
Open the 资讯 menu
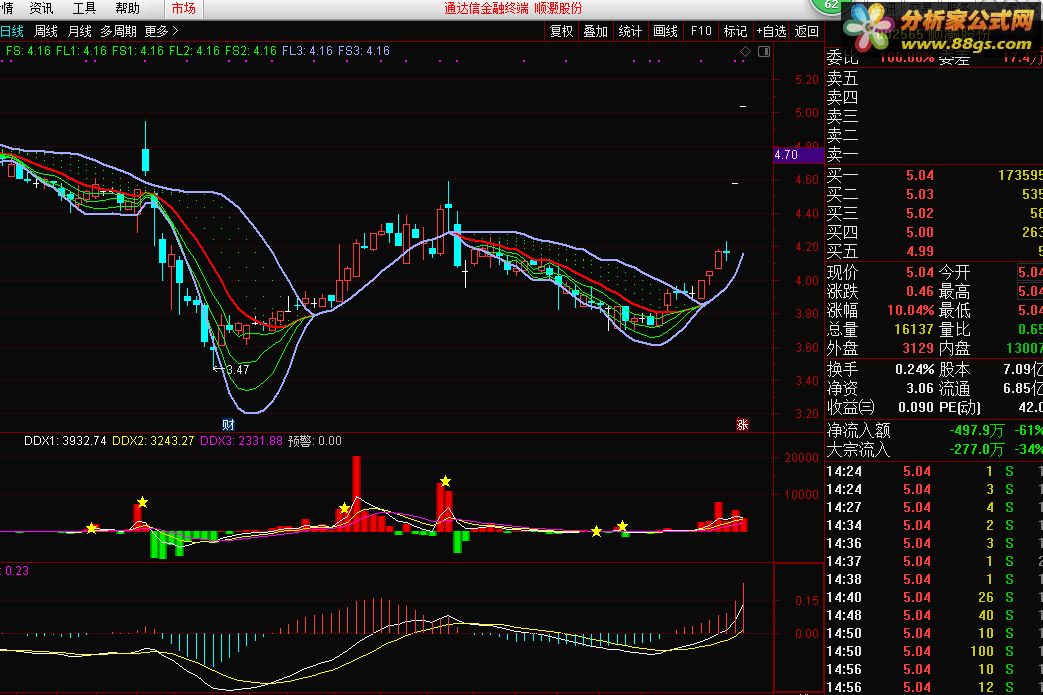click(41, 8)
